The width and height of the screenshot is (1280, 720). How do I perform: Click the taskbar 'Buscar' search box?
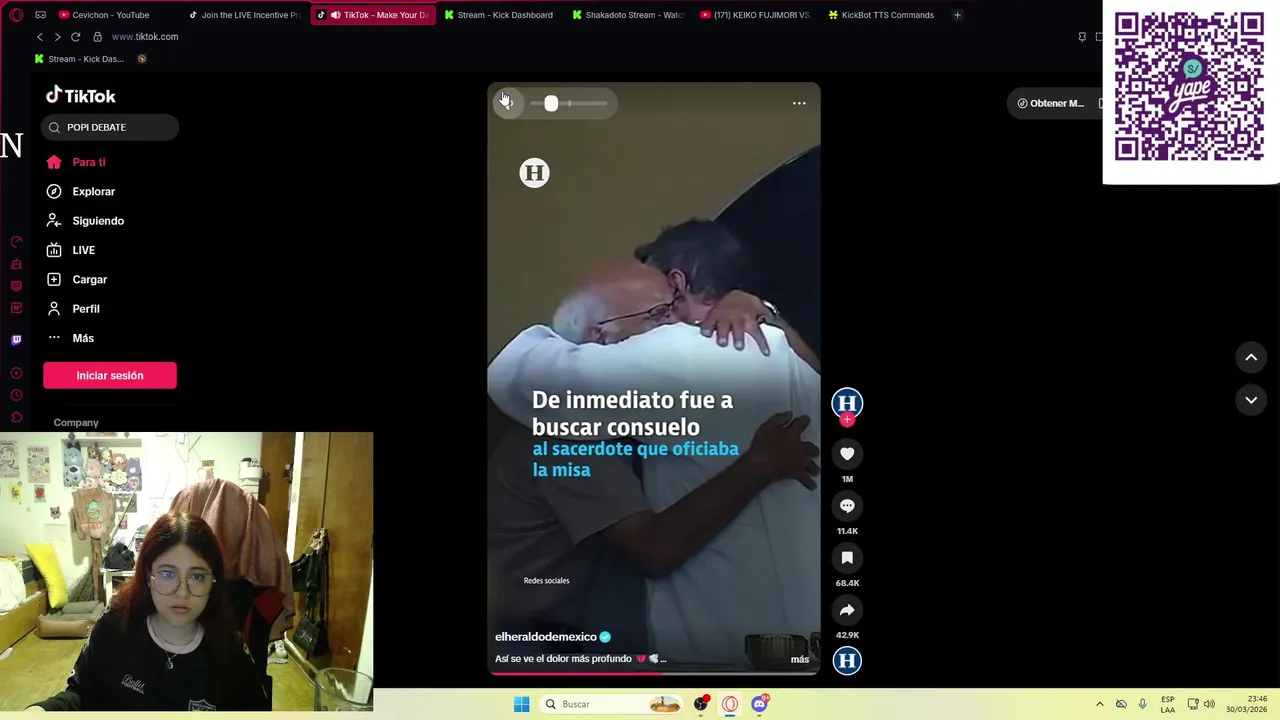(612, 704)
